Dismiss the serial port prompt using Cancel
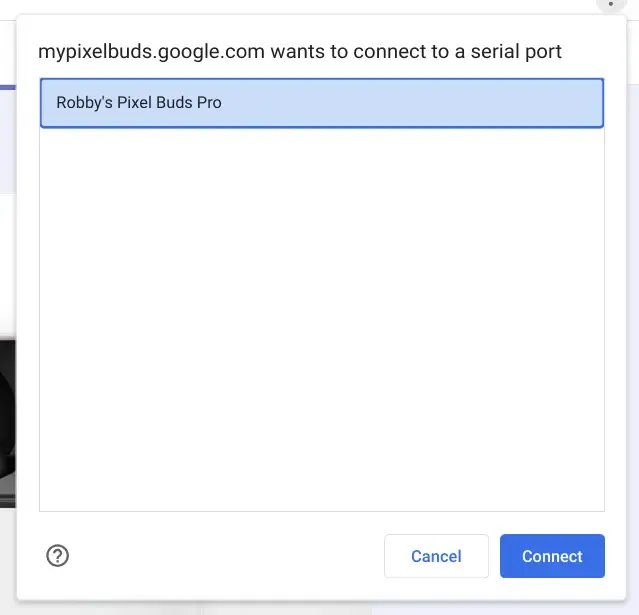 (436, 556)
